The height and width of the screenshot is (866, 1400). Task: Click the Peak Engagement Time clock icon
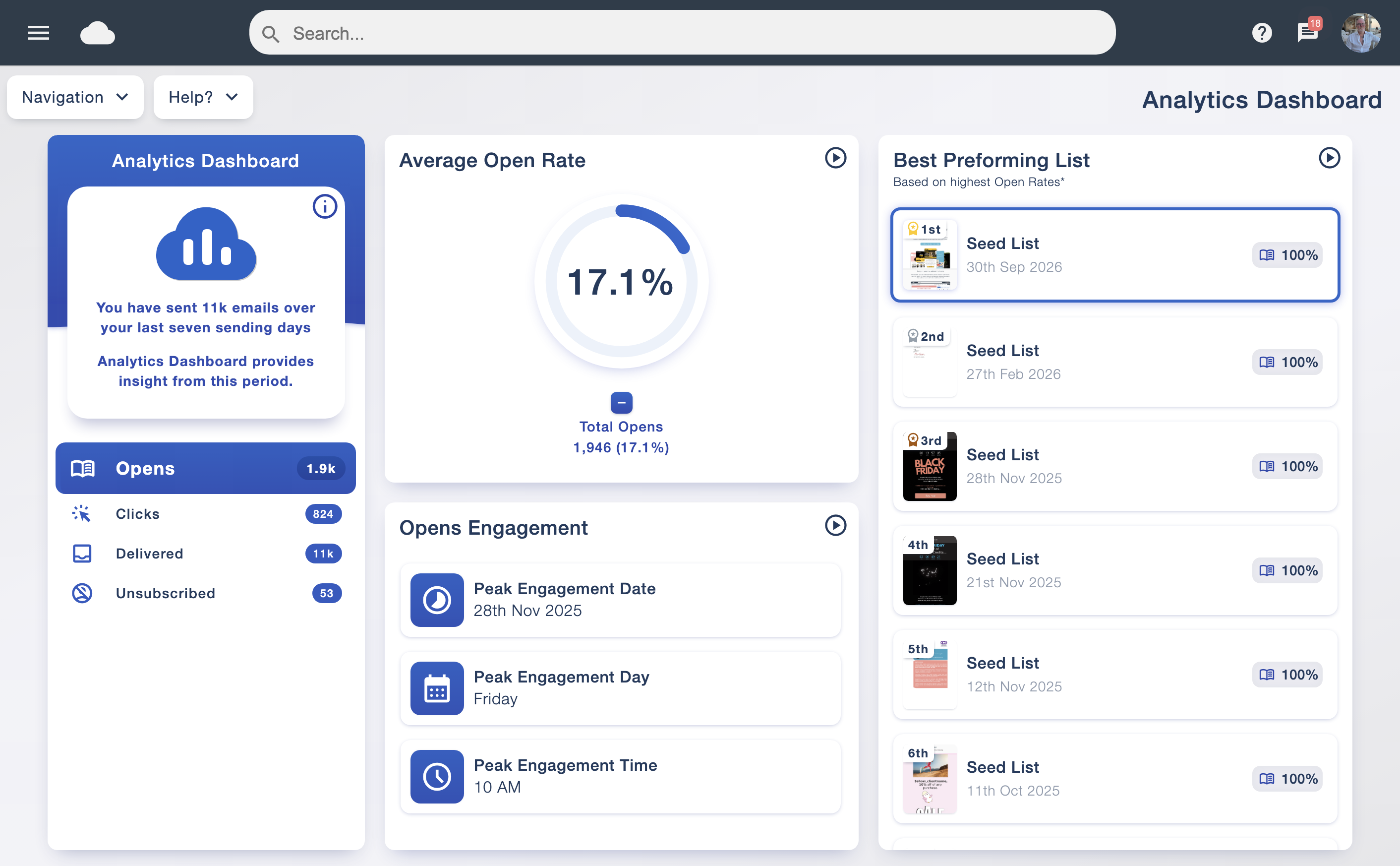click(437, 776)
